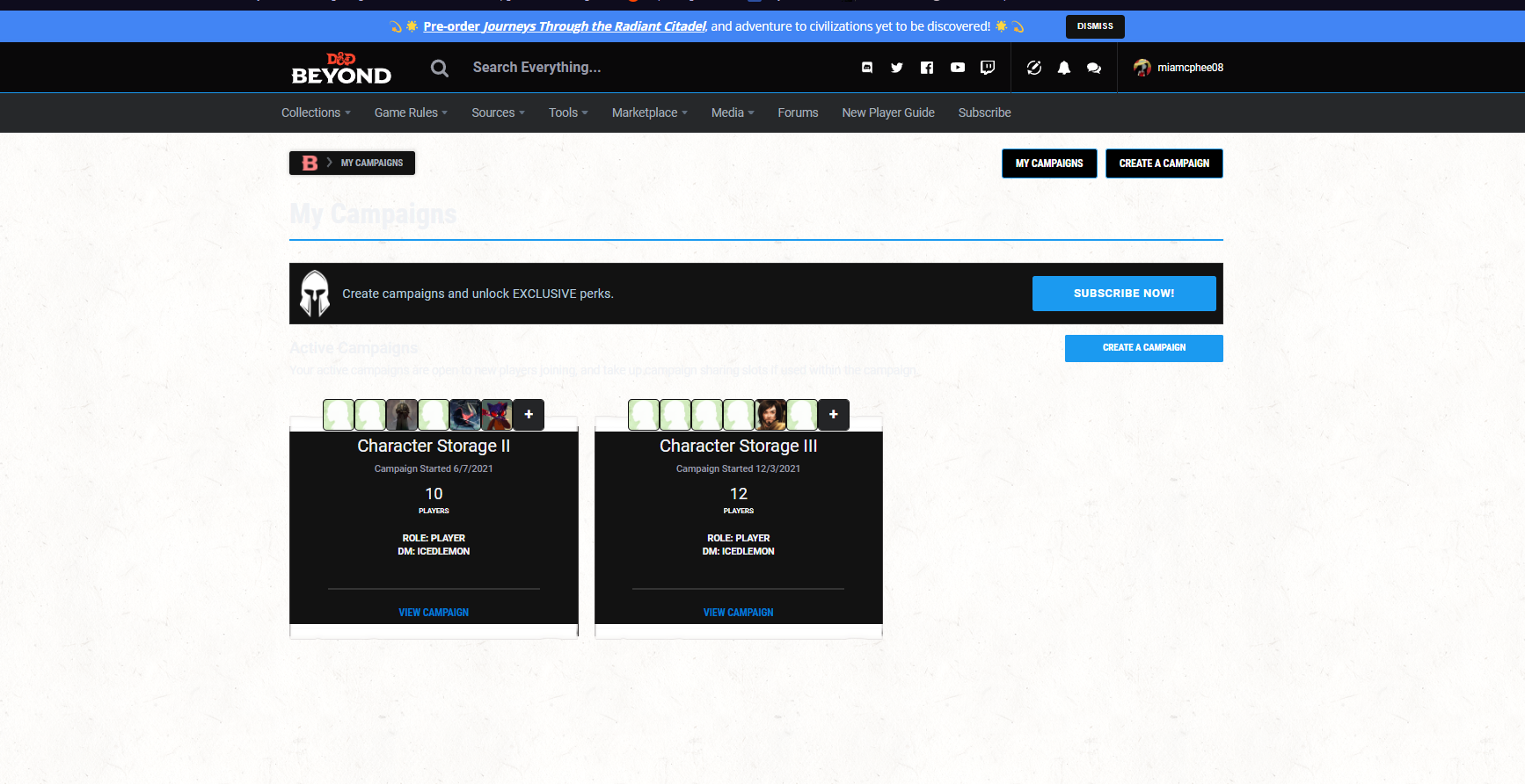Image resolution: width=1525 pixels, height=784 pixels.
Task: Open the Twitter bird icon
Action: coord(897,68)
